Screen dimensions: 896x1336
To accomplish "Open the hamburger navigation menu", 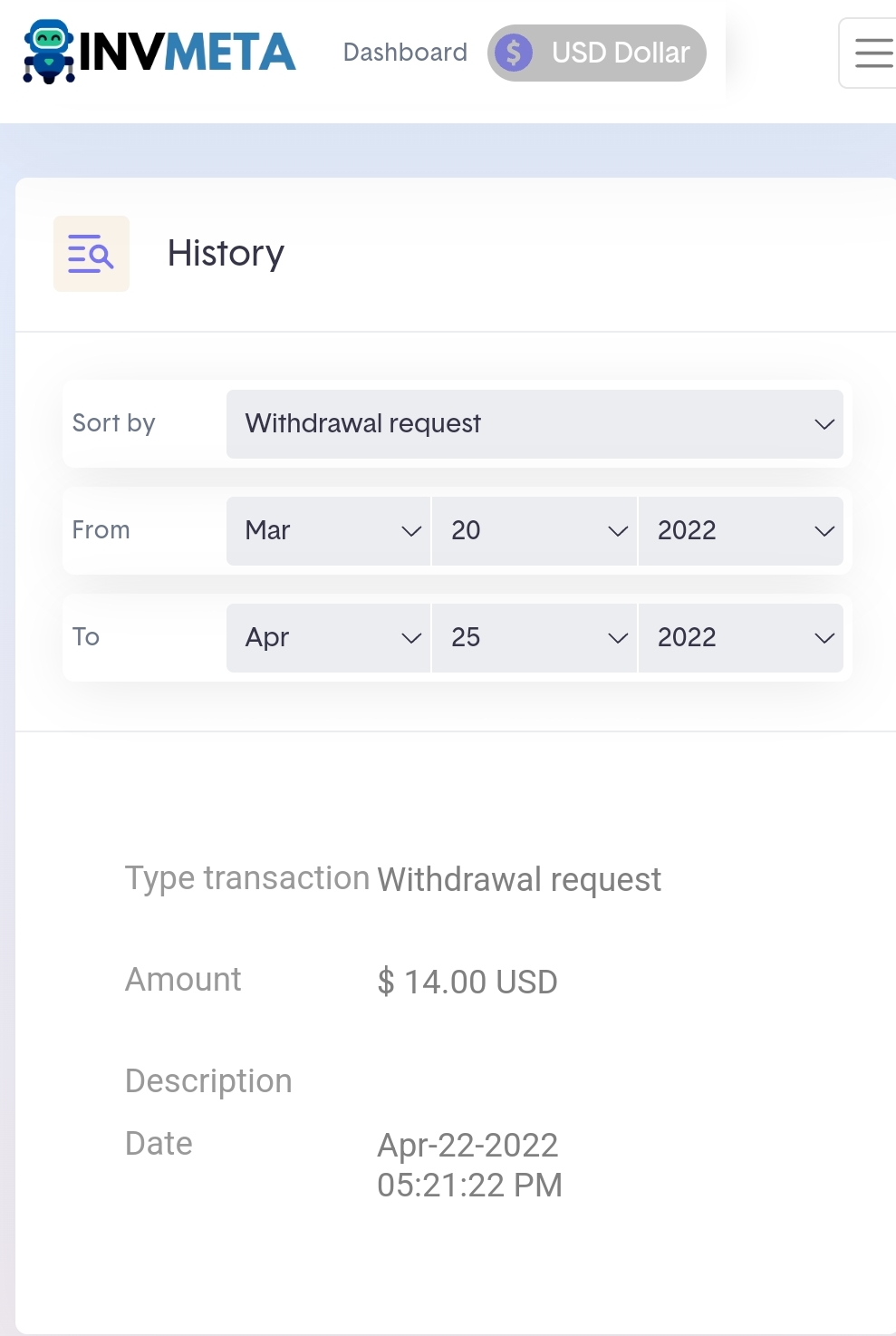I will [872, 53].
